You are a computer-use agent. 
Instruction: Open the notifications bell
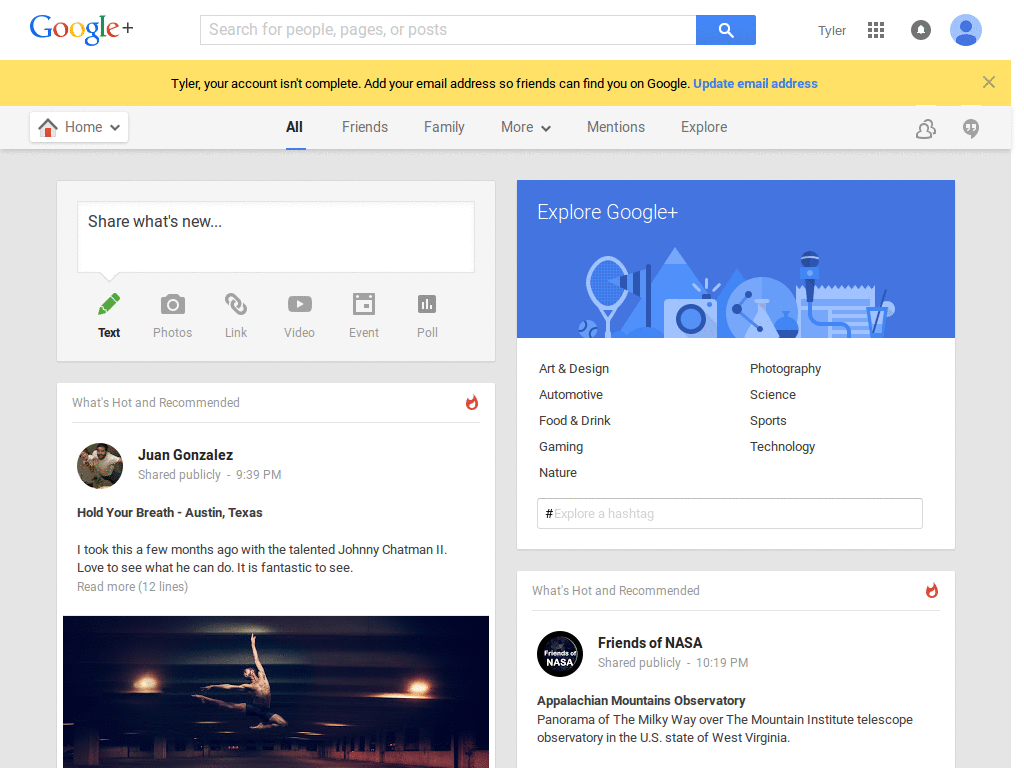pos(921,30)
